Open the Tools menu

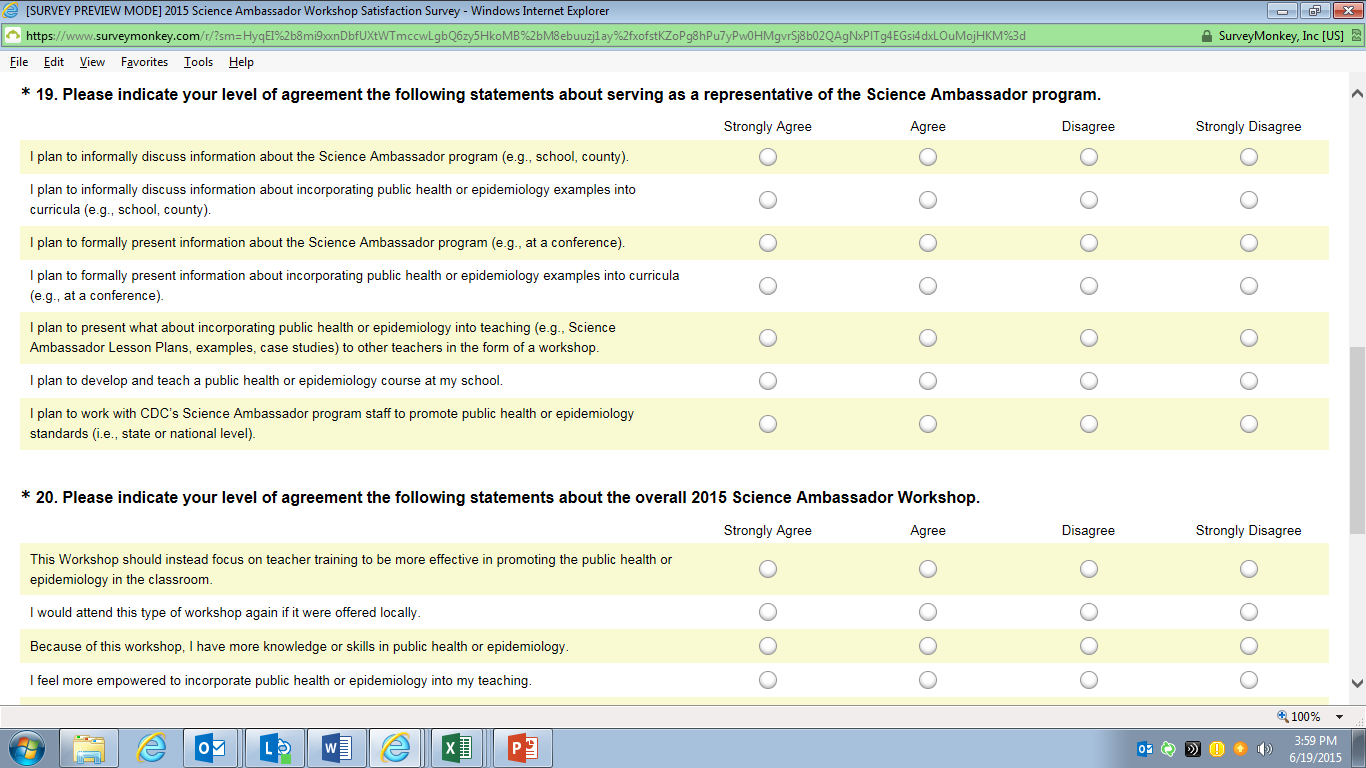pos(198,62)
